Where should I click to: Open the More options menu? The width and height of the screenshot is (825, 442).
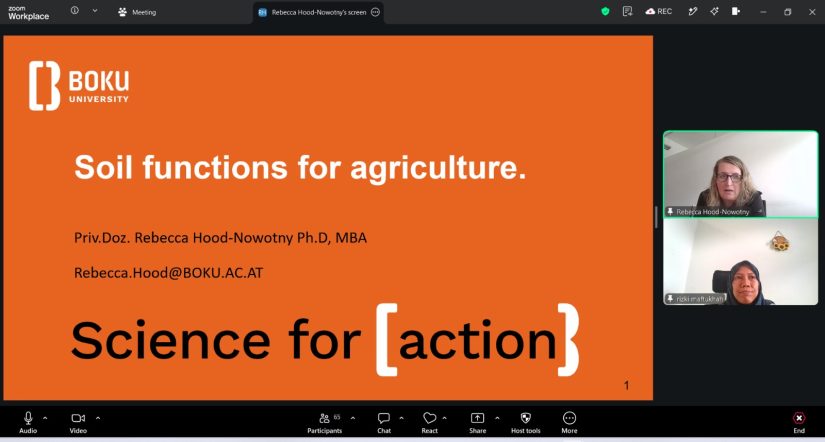coord(569,423)
